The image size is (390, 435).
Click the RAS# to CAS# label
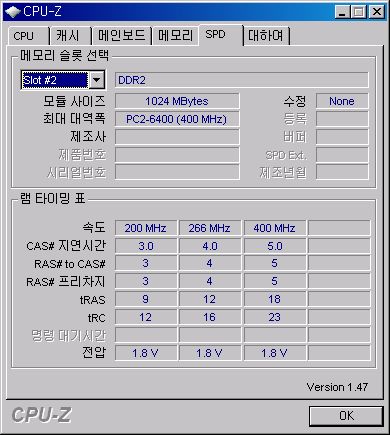coord(70,264)
